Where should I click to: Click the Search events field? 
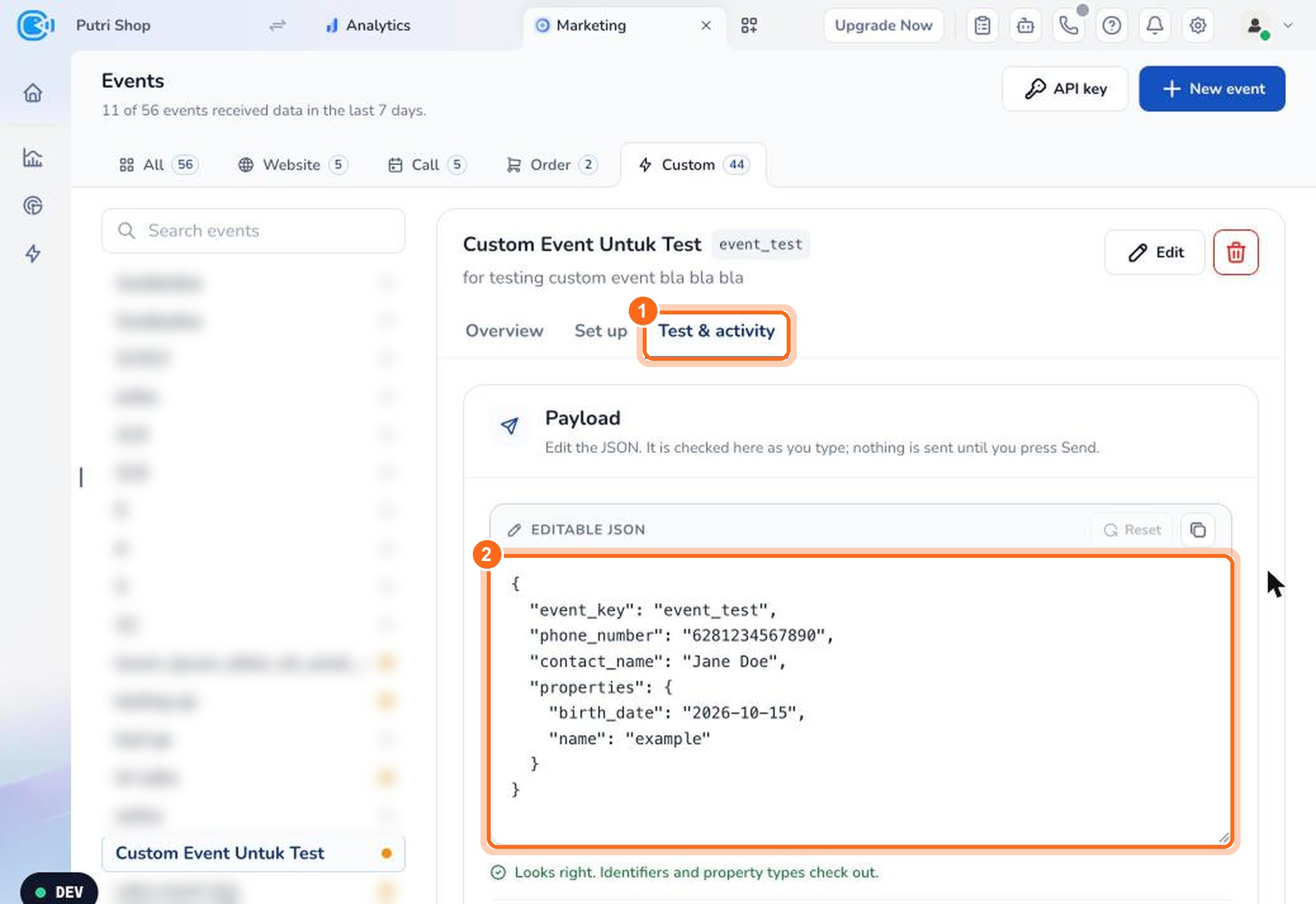[x=254, y=231]
